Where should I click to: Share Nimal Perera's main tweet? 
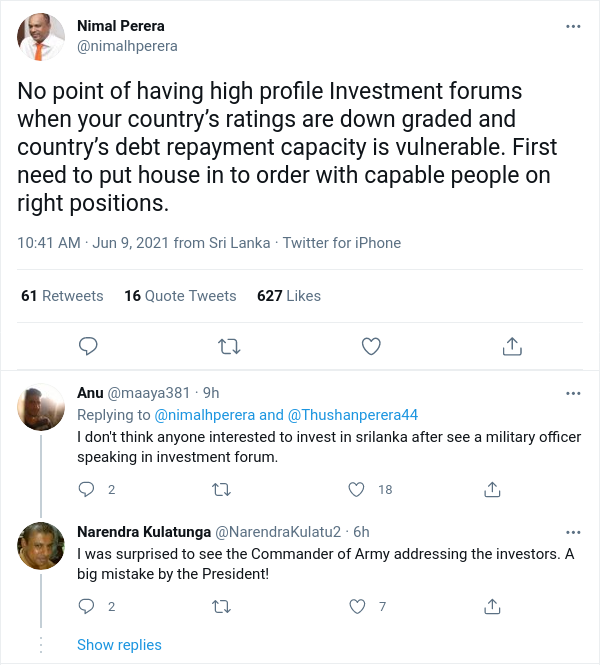point(512,346)
